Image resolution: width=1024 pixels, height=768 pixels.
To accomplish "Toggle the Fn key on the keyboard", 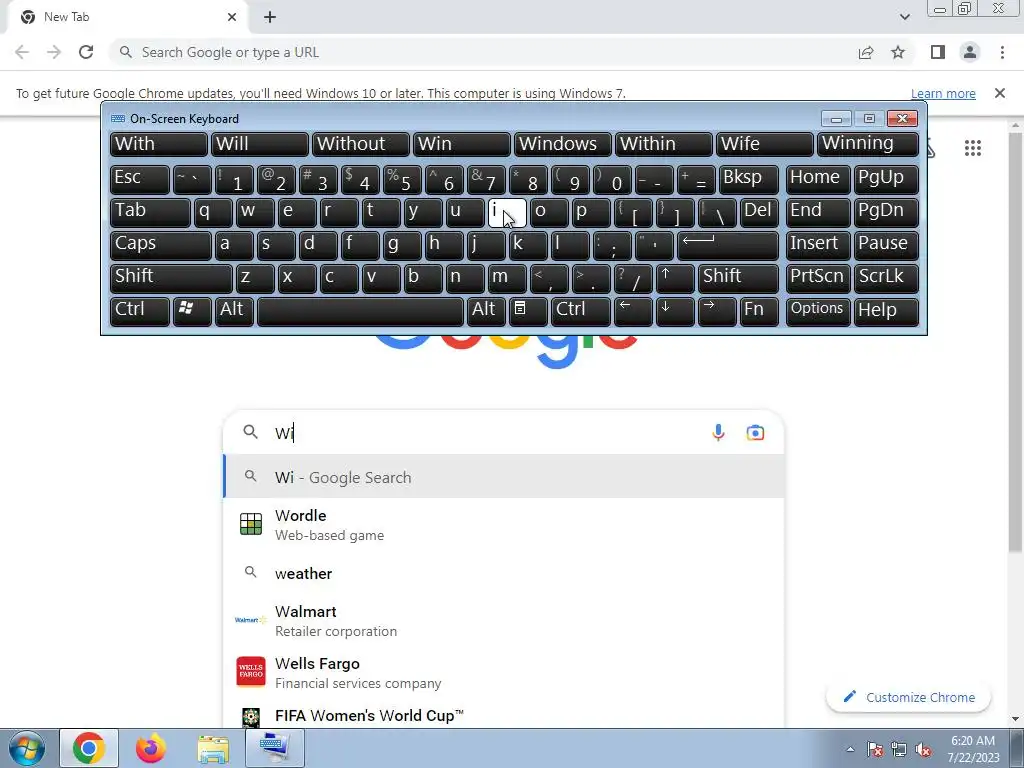I will coord(759,311).
